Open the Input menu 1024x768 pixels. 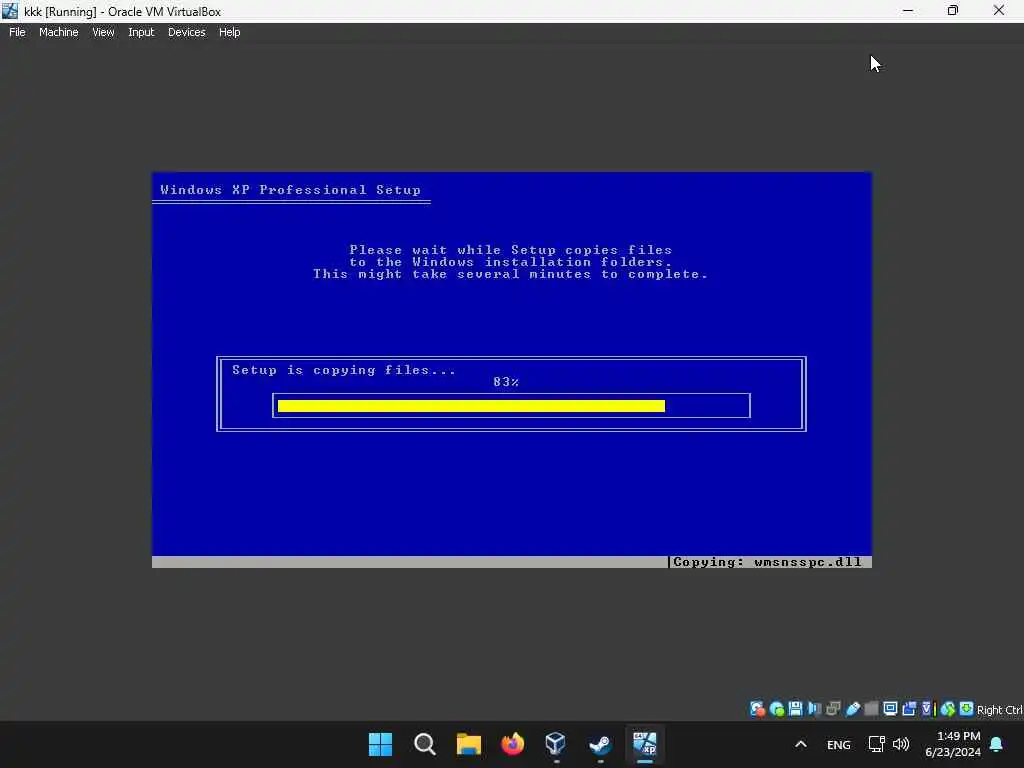pyautogui.click(x=141, y=32)
